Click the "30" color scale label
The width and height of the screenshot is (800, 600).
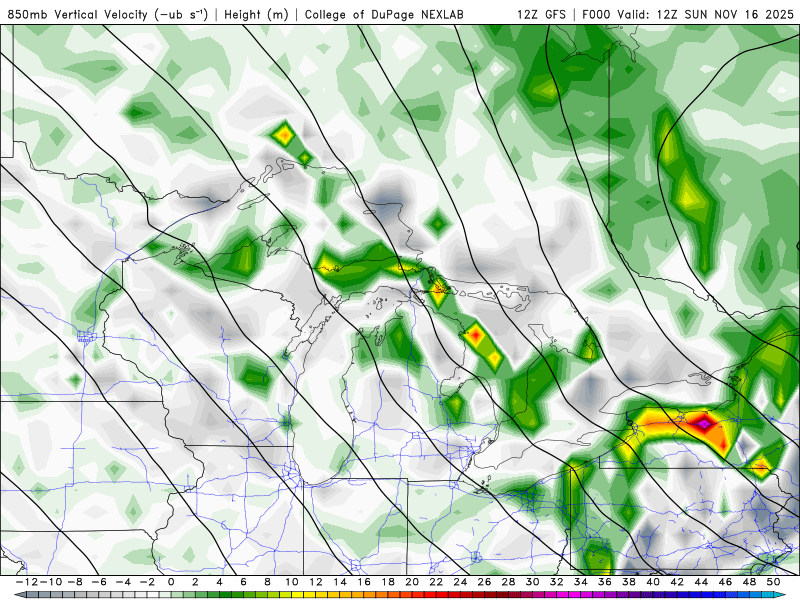pos(533,582)
